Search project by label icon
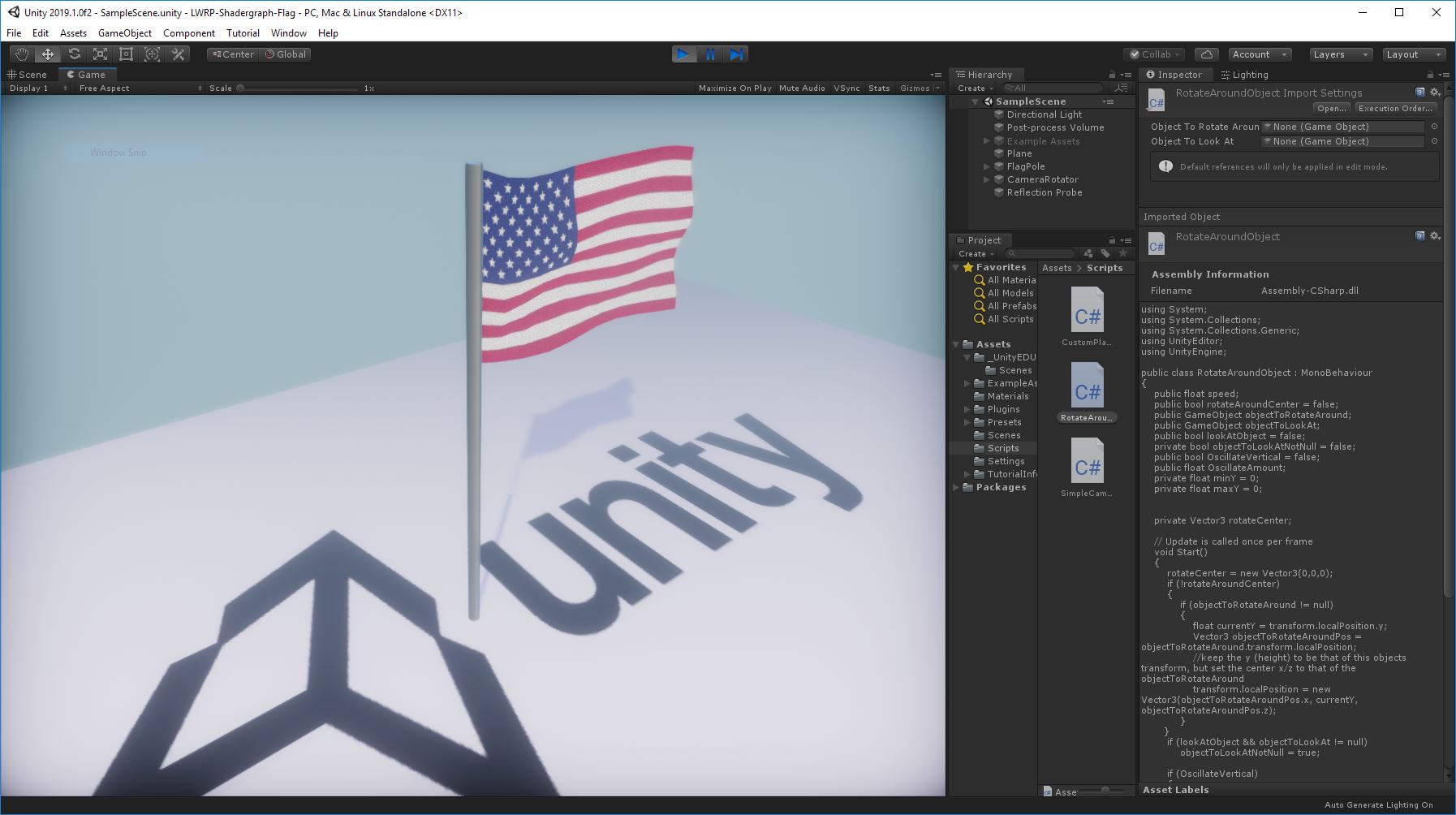The width and height of the screenshot is (1456, 815). point(1105,253)
